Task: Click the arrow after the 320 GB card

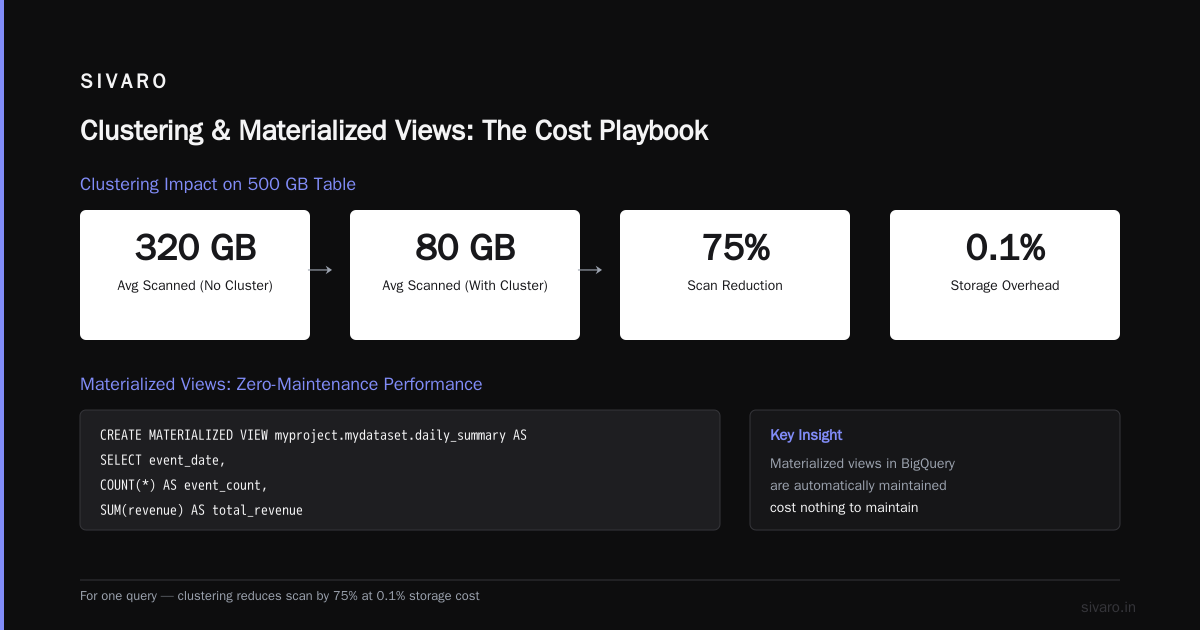Action: pos(320,270)
